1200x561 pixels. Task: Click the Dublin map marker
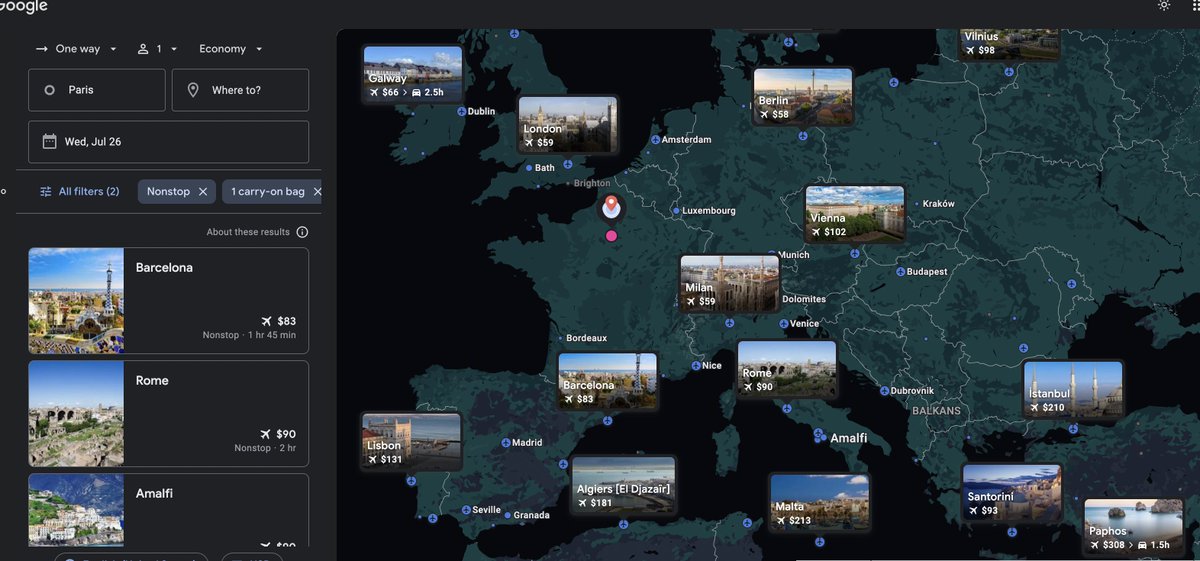coord(462,112)
